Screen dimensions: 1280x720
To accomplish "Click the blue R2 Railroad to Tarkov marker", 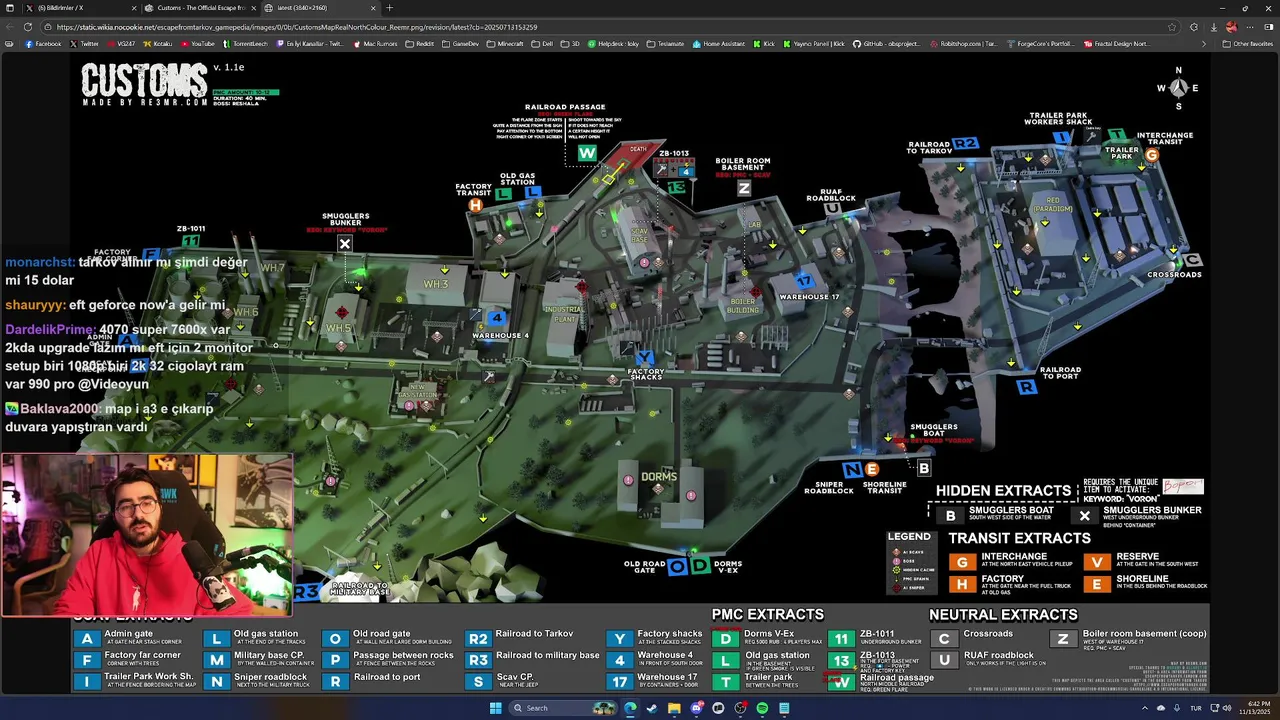I will (964, 144).
